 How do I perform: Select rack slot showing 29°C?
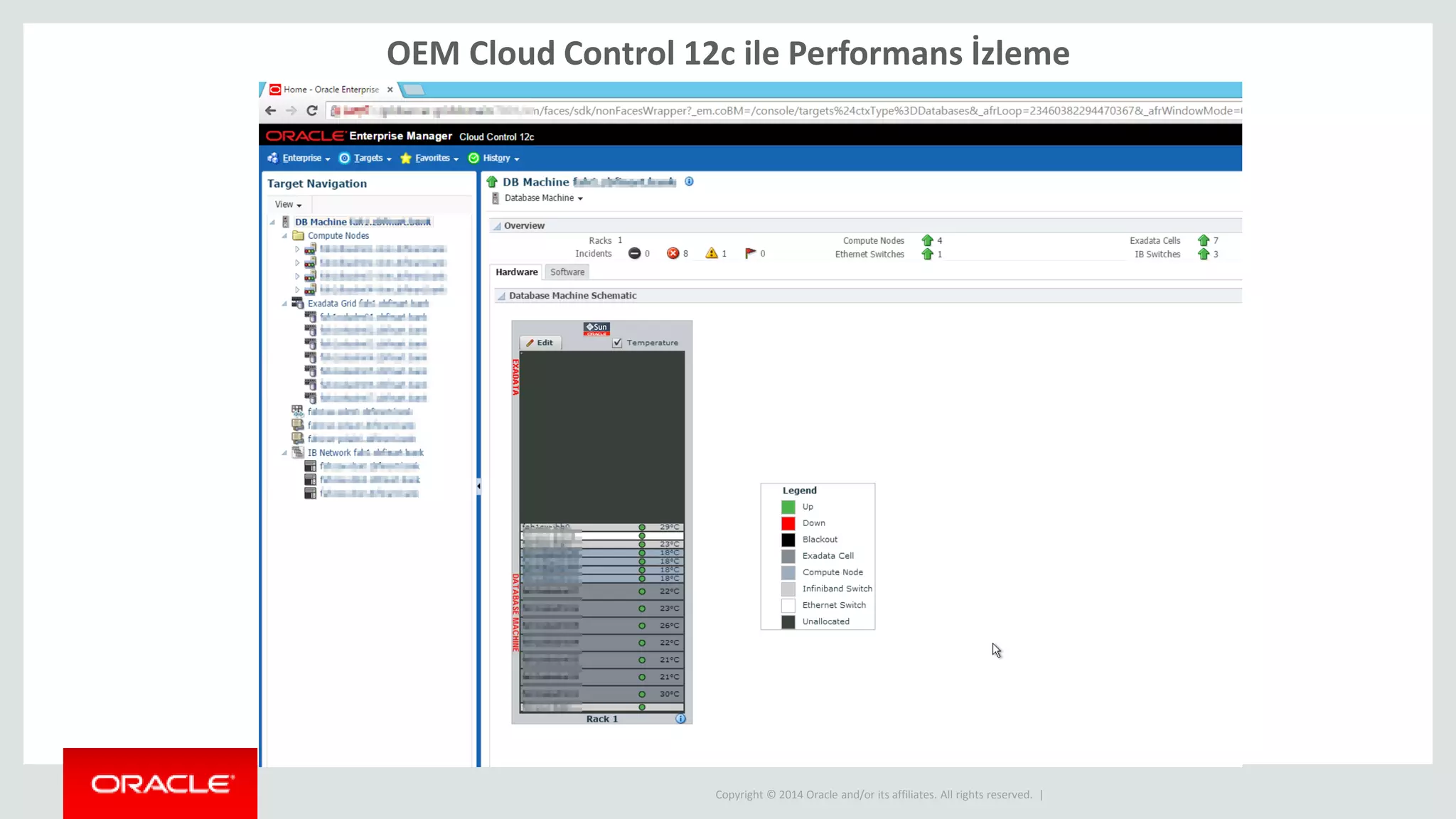(601, 528)
